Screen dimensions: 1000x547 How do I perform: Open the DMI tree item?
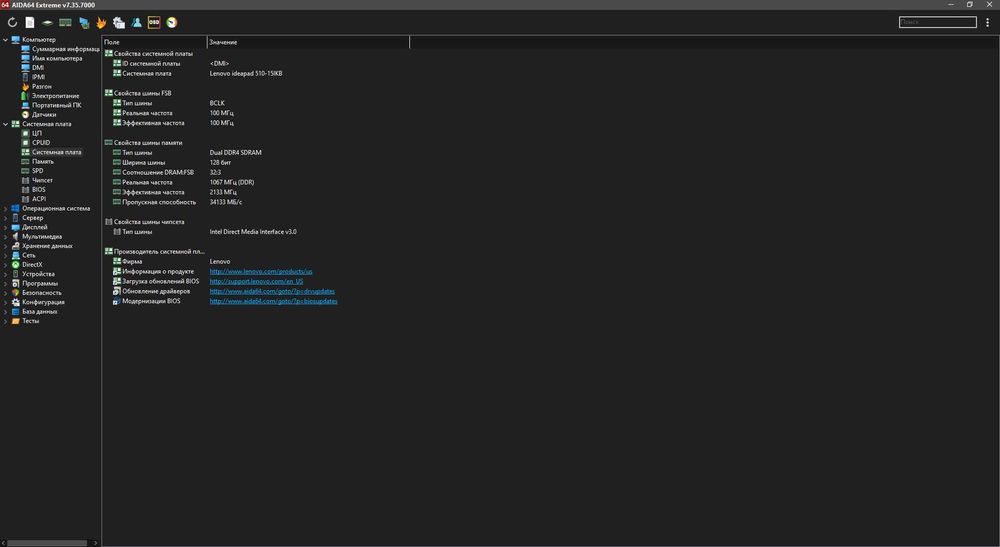click(38, 68)
